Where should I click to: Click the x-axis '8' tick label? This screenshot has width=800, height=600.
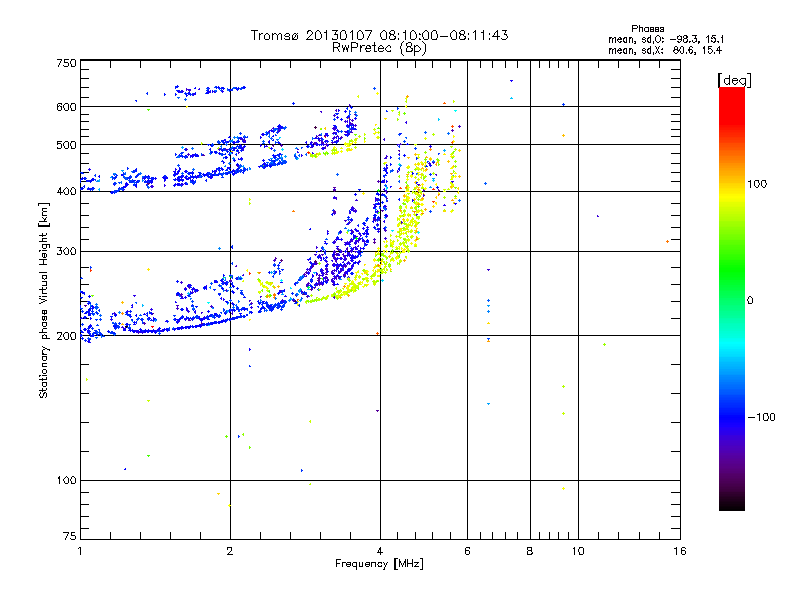click(530, 551)
